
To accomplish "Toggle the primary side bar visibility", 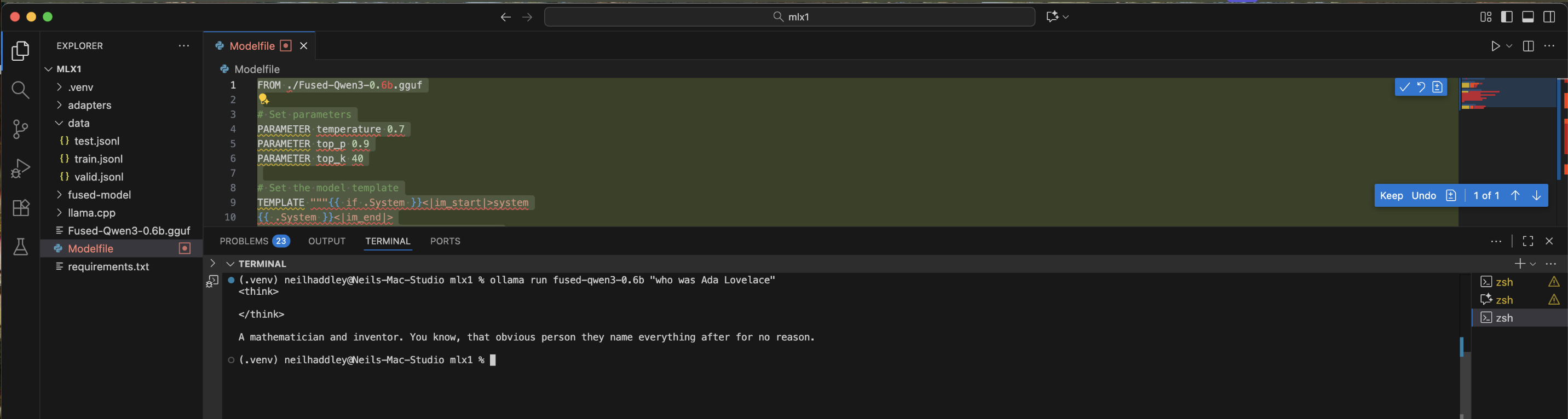I will [1507, 17].
